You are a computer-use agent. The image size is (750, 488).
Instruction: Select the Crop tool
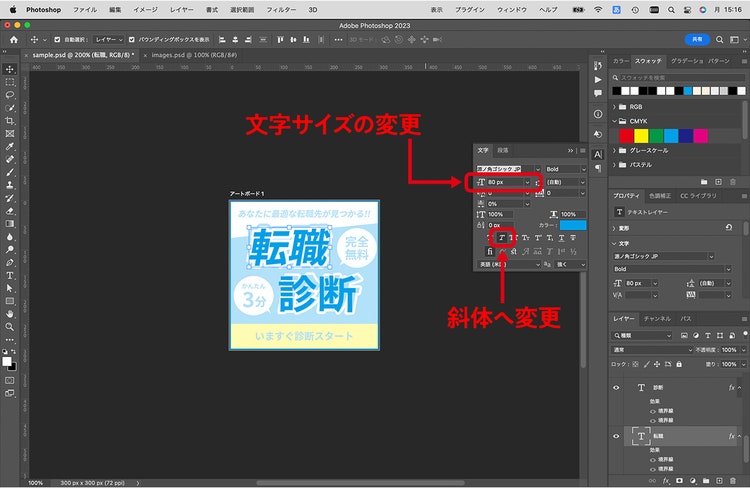click(10, 121)
